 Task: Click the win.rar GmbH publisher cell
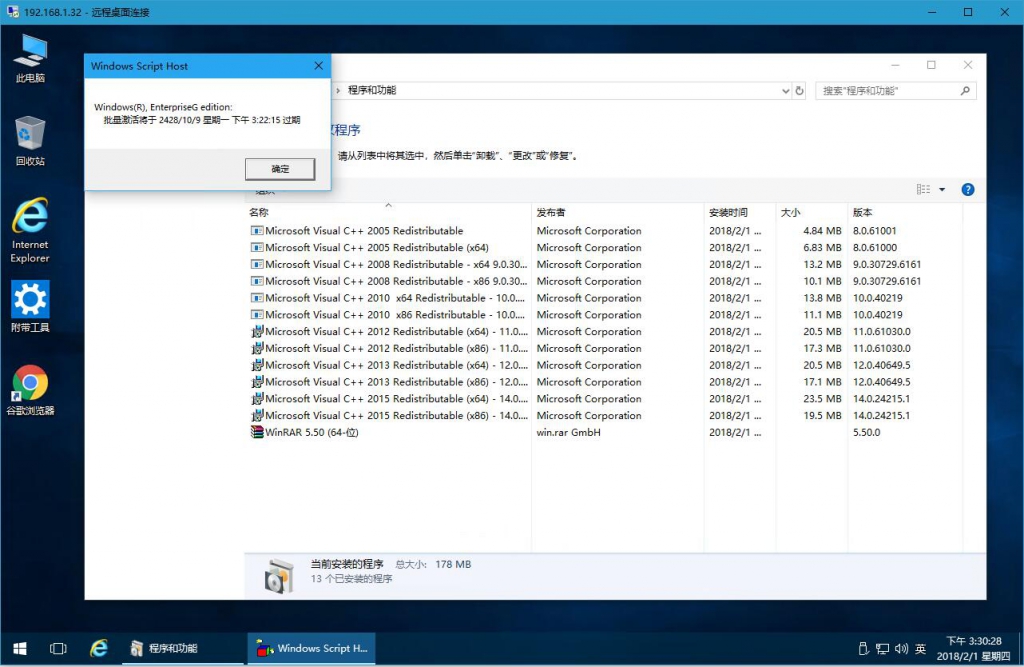coord(568,432)
